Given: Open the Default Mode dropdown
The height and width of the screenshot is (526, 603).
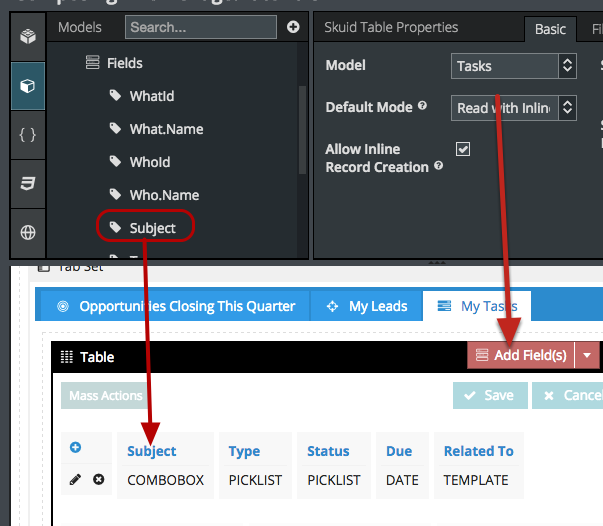Looking at the screenshot, I should pos(513,107).
